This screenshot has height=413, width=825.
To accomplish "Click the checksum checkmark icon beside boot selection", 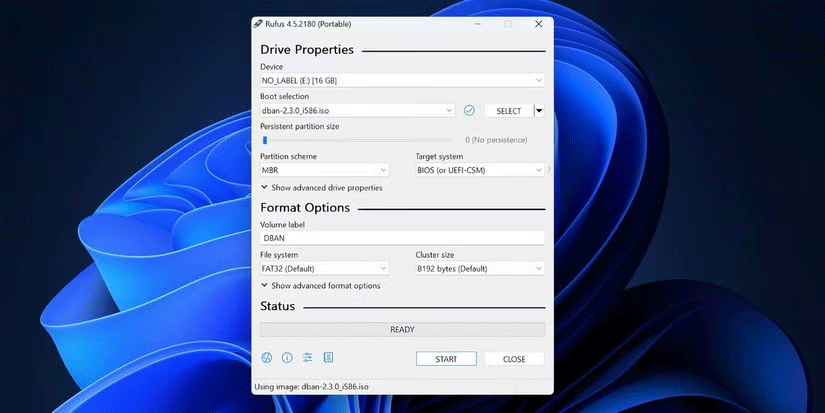I will point(469,110).
